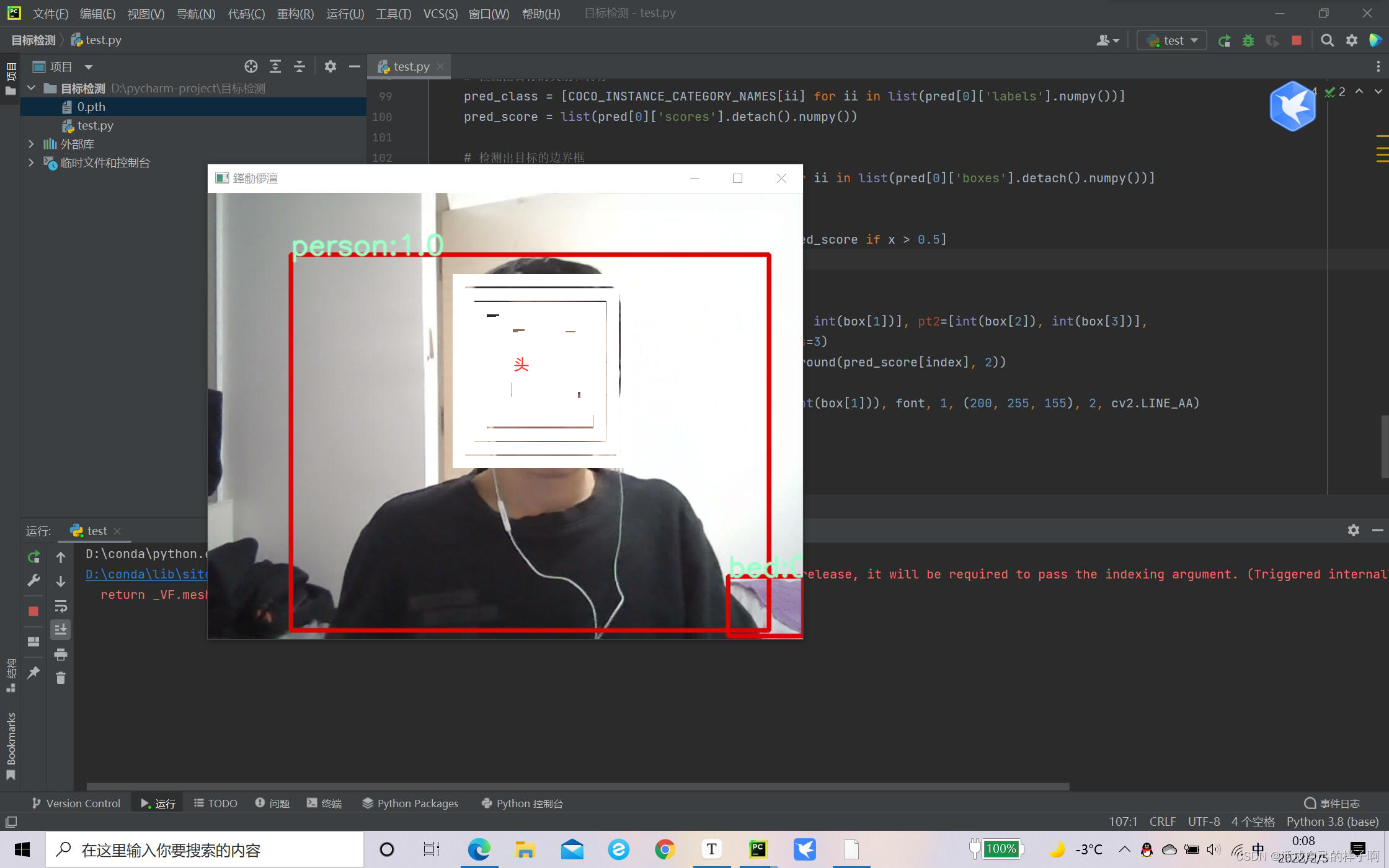Expand the 临时文件和控制台 tree node
The width and height of the screenshot is (1389, 868).
click(31, 162)
